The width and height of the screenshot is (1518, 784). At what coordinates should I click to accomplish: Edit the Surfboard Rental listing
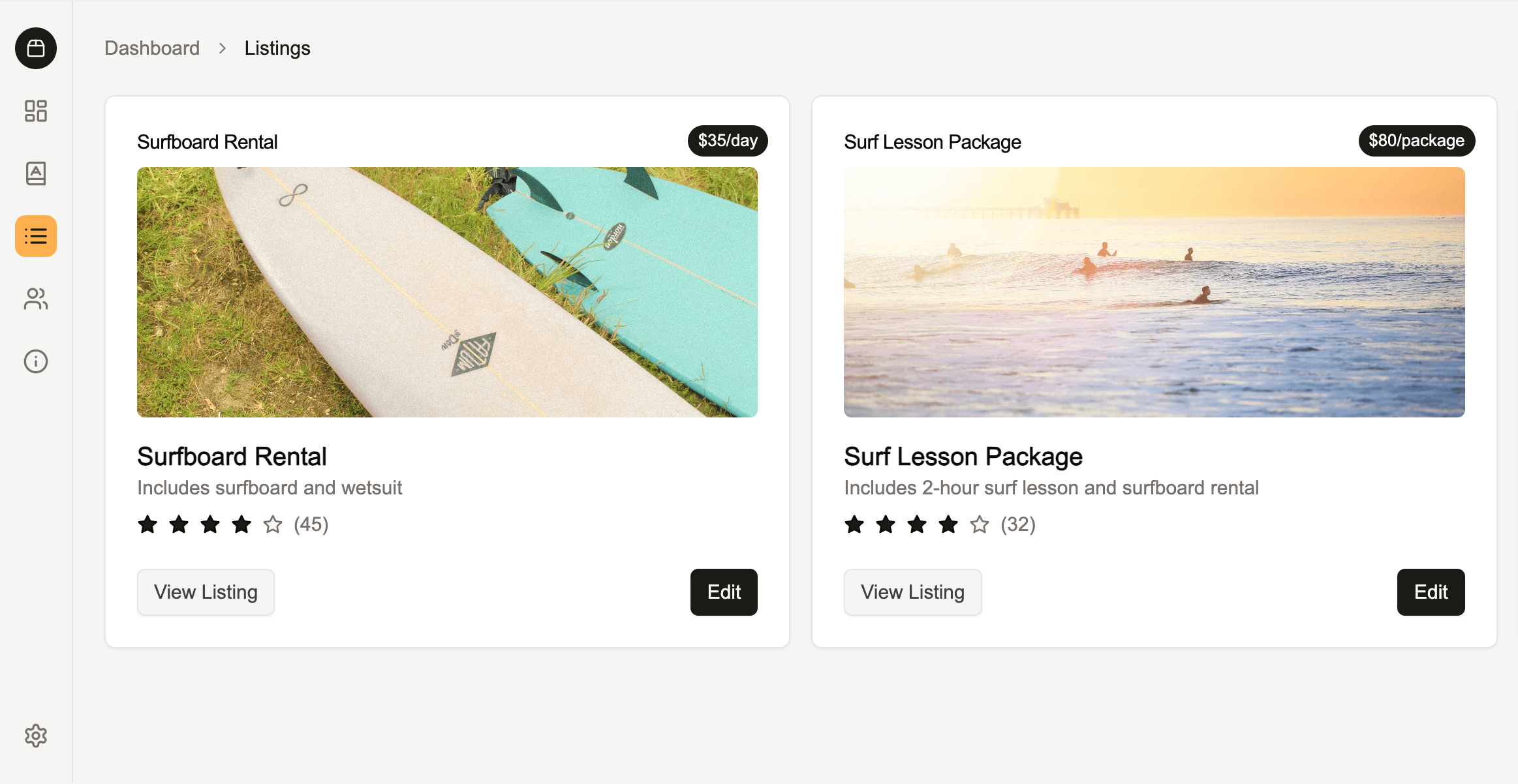tap(724, 592)
